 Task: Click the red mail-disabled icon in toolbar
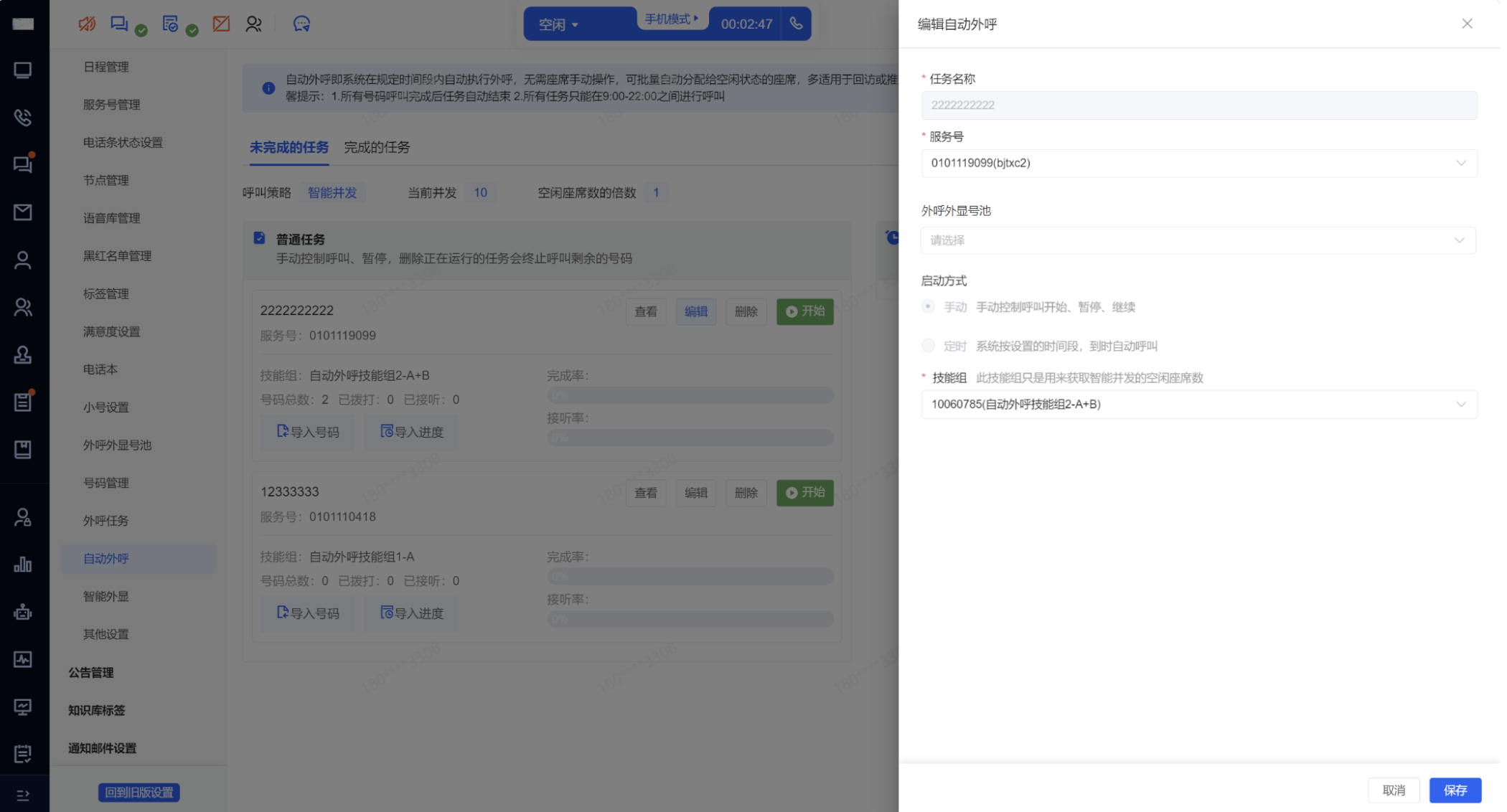click(x=221, y=24)
